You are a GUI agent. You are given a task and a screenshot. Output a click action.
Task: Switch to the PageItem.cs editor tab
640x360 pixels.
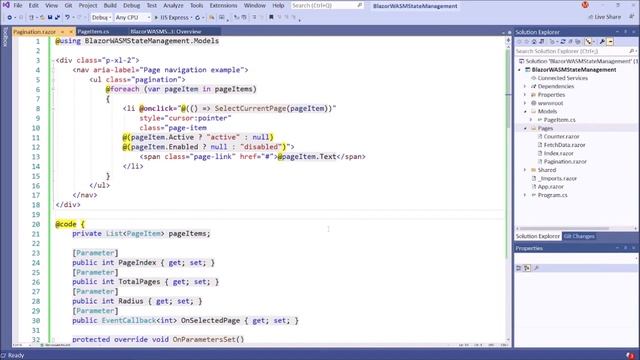click(x=93, y=31)
